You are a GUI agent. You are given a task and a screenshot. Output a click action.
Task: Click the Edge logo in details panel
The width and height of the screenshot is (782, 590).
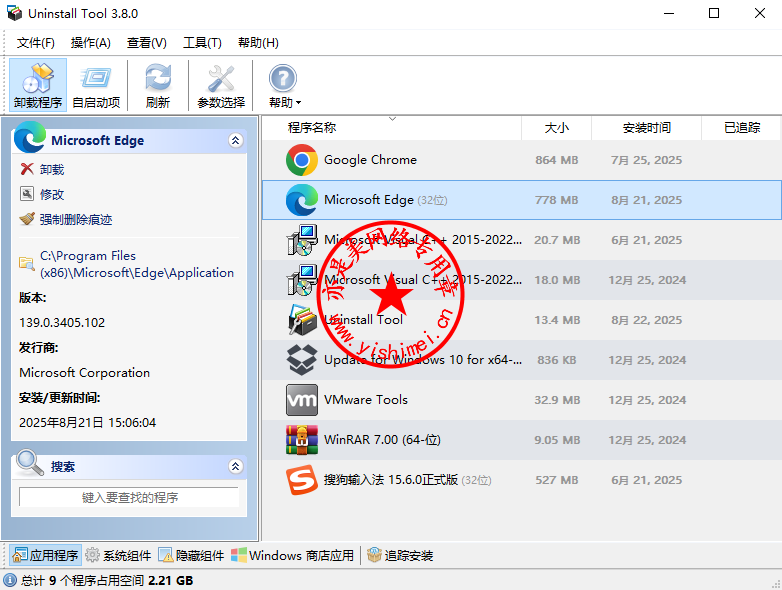click(x=30, y=137)
